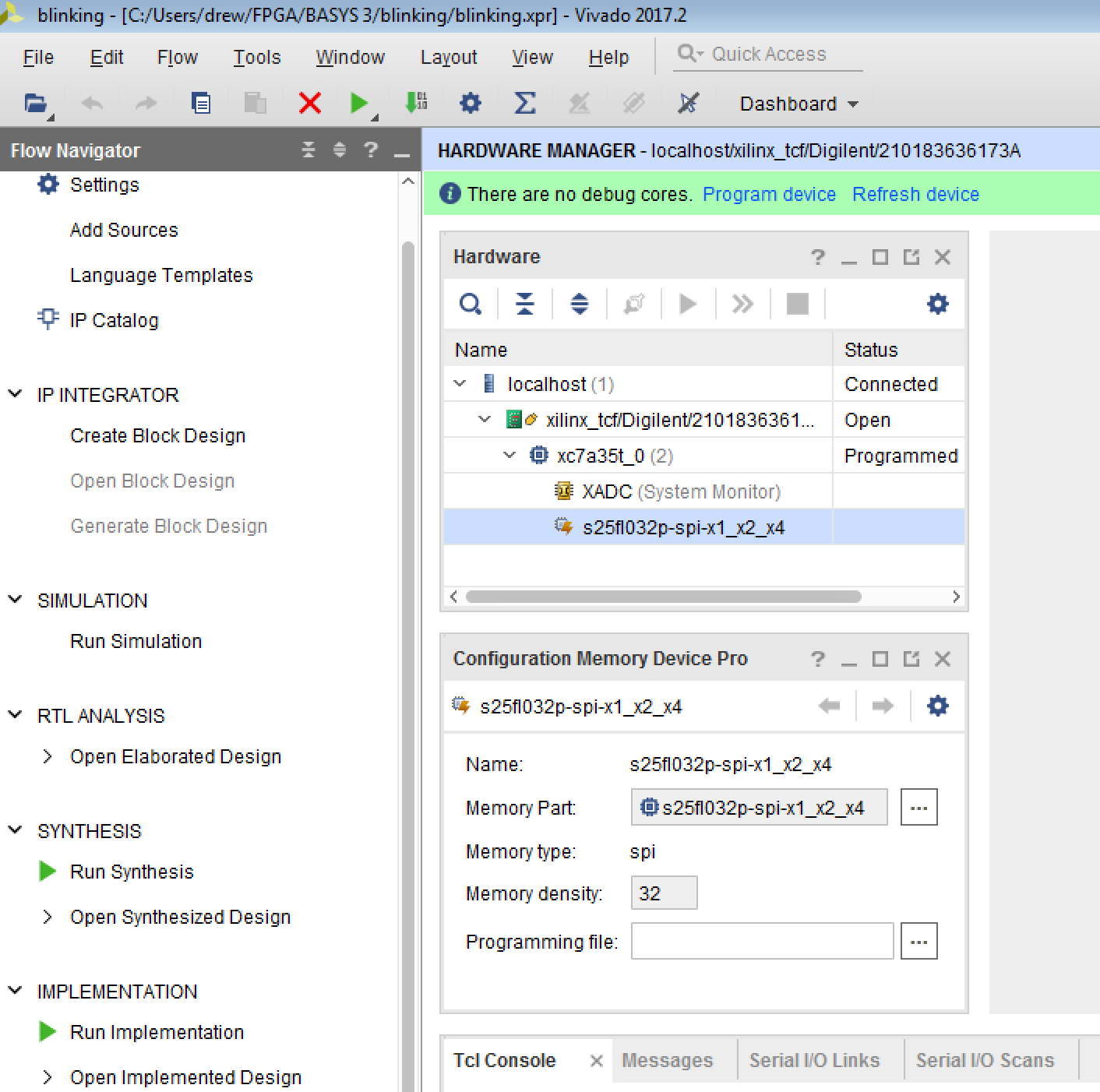Click the copy document toolbar icon
Viewport: 1100px width, 1092px height.
point(201,103)
